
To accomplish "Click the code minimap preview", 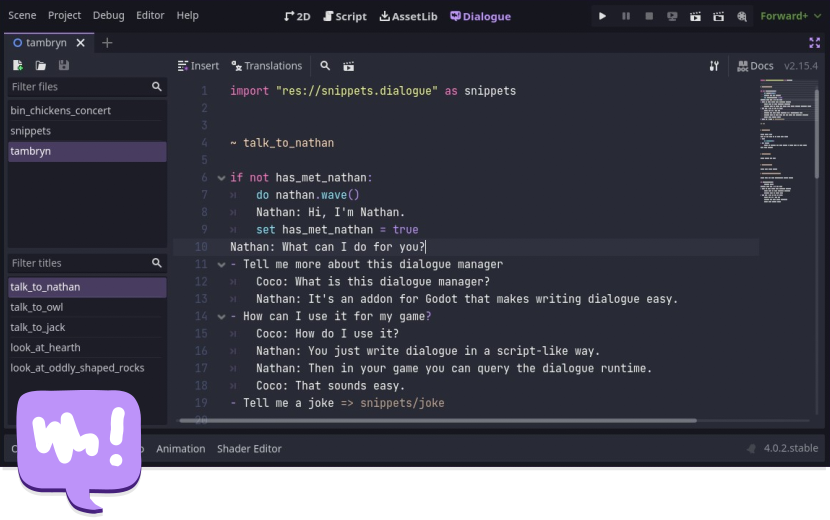I will (x=786, y=141).
